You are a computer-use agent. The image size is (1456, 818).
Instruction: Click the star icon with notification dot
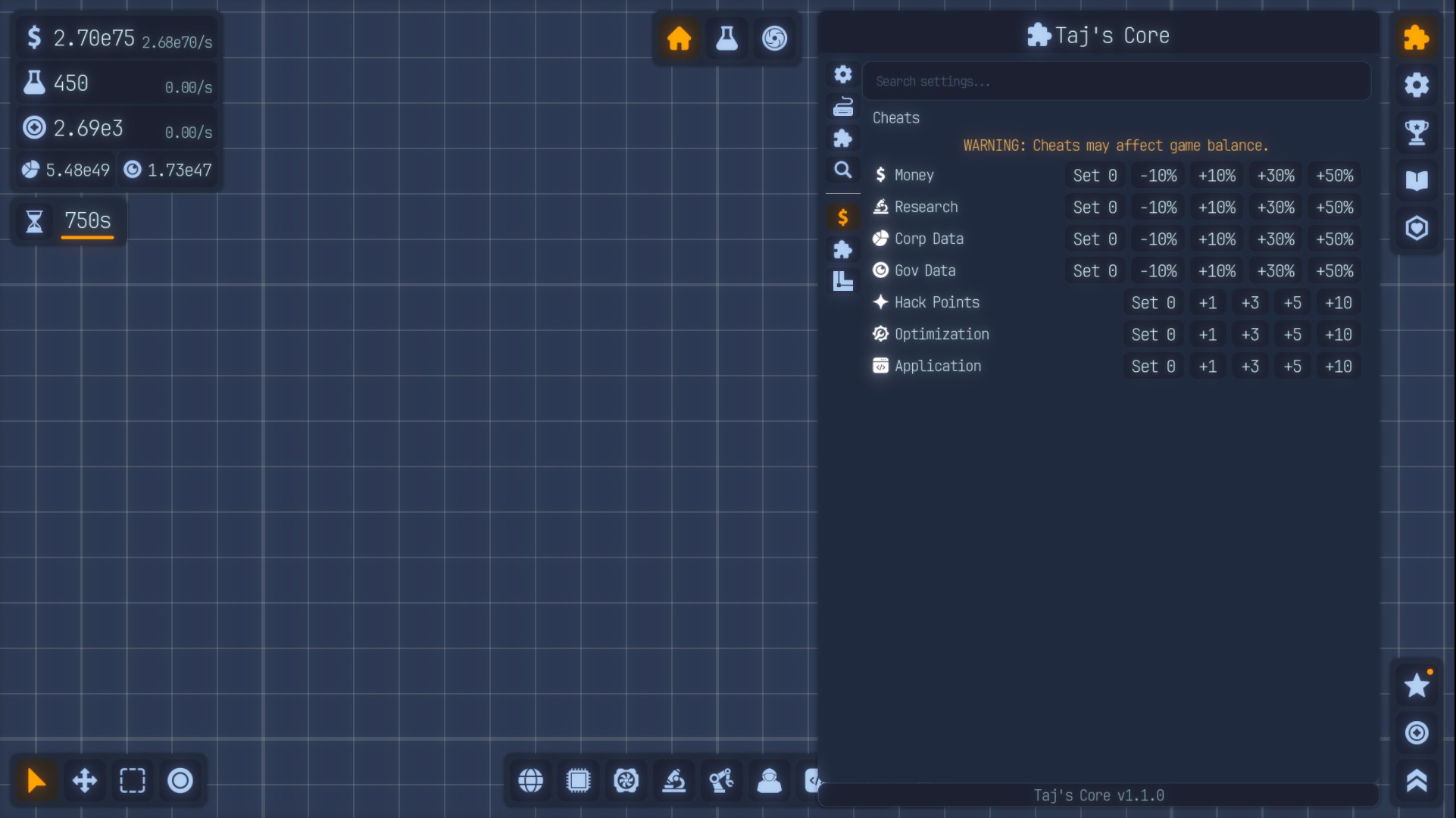tap(1416, 685)
